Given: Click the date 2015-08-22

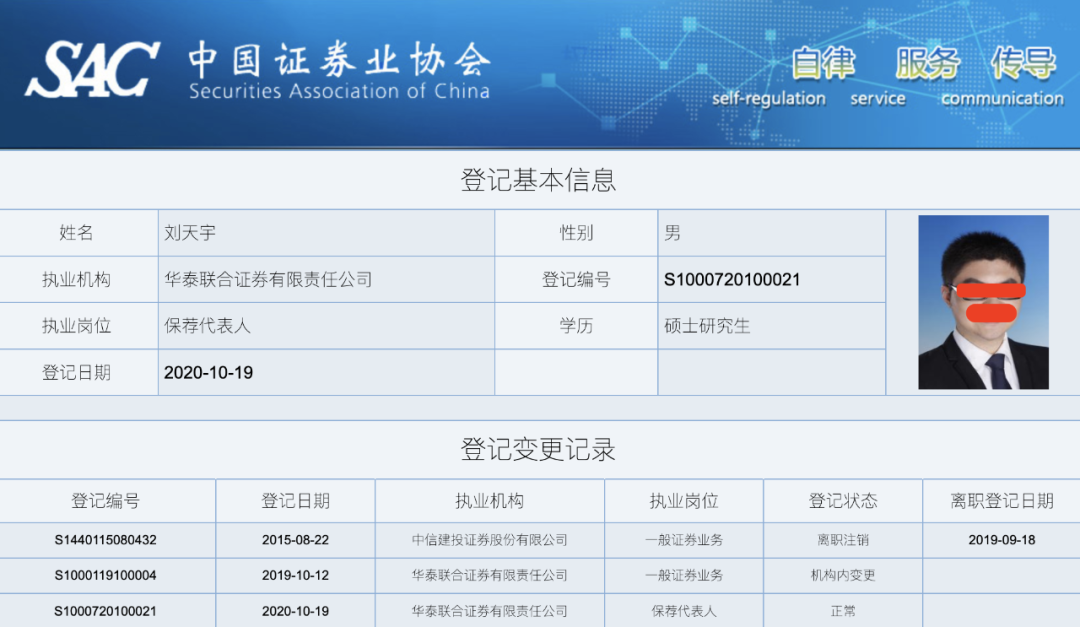Looking at the screenshot, I should 295,540.
